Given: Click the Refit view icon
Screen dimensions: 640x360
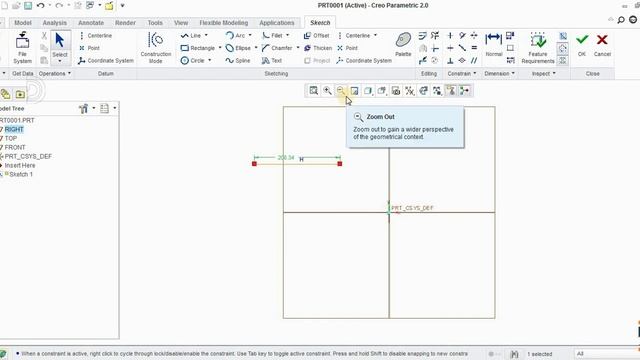Looking at the screenshot, I should 313,91.
